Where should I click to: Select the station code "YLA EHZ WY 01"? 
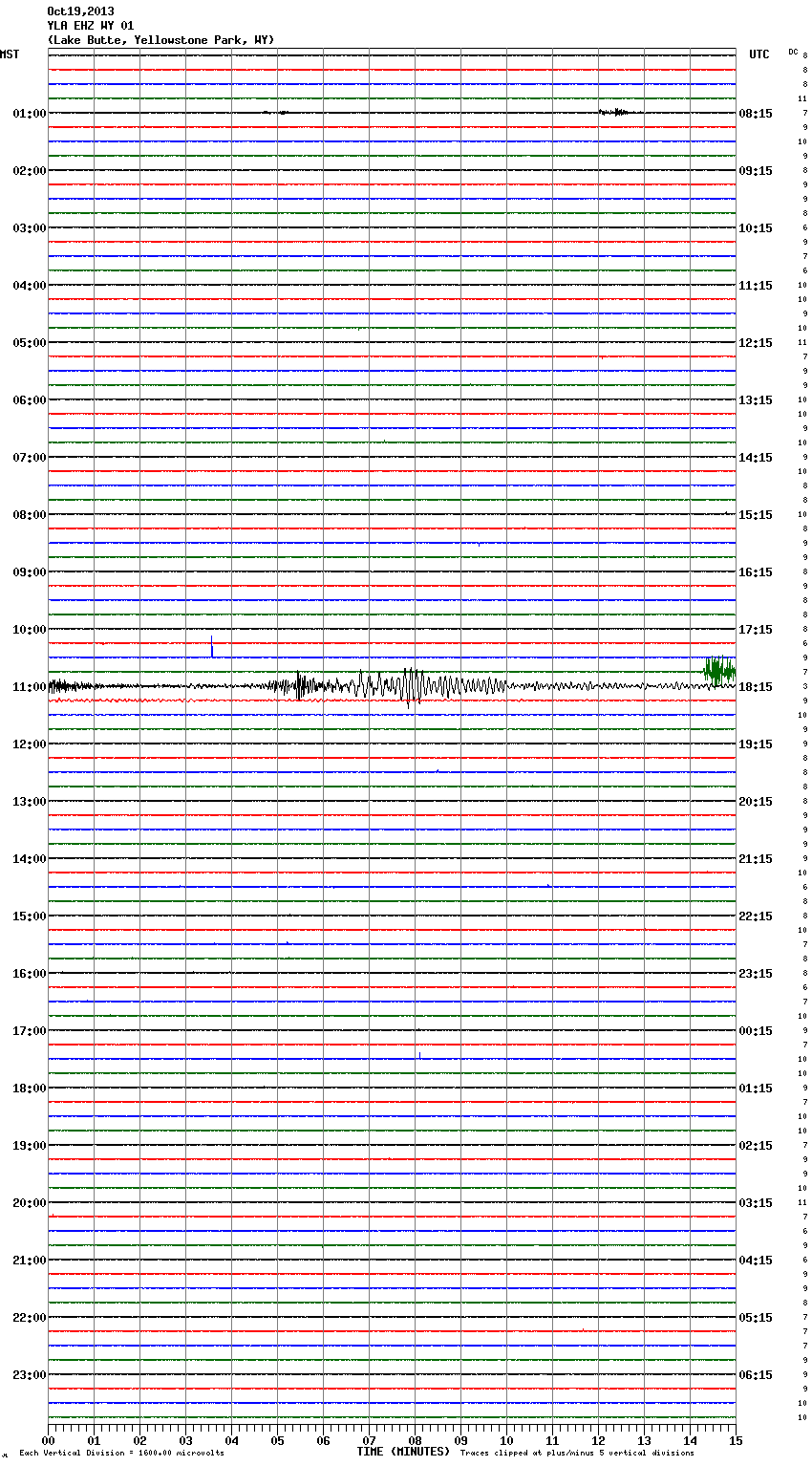(x=91, y=26)
